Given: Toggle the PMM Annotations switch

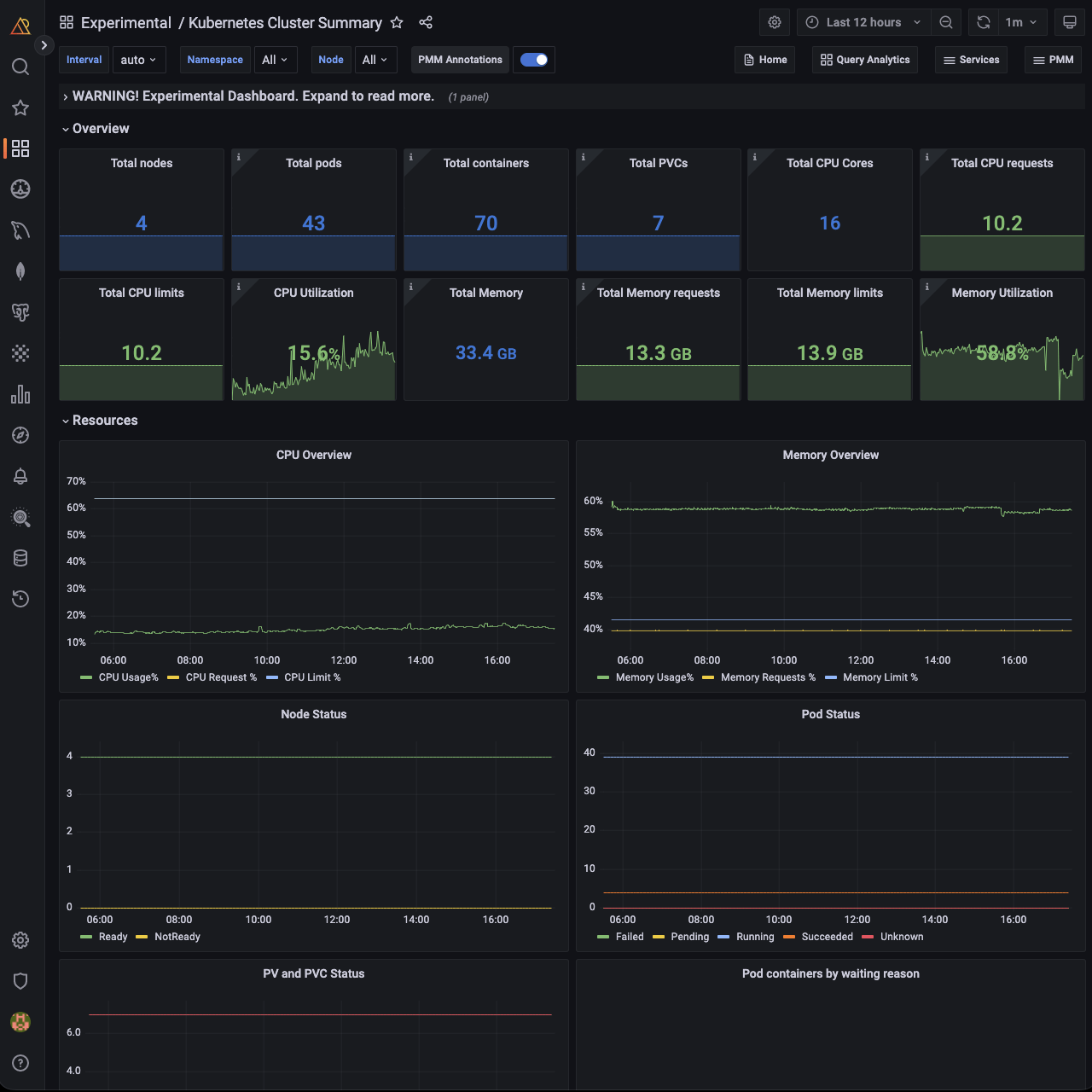Looking at the screenshot, I should point(534,60).
